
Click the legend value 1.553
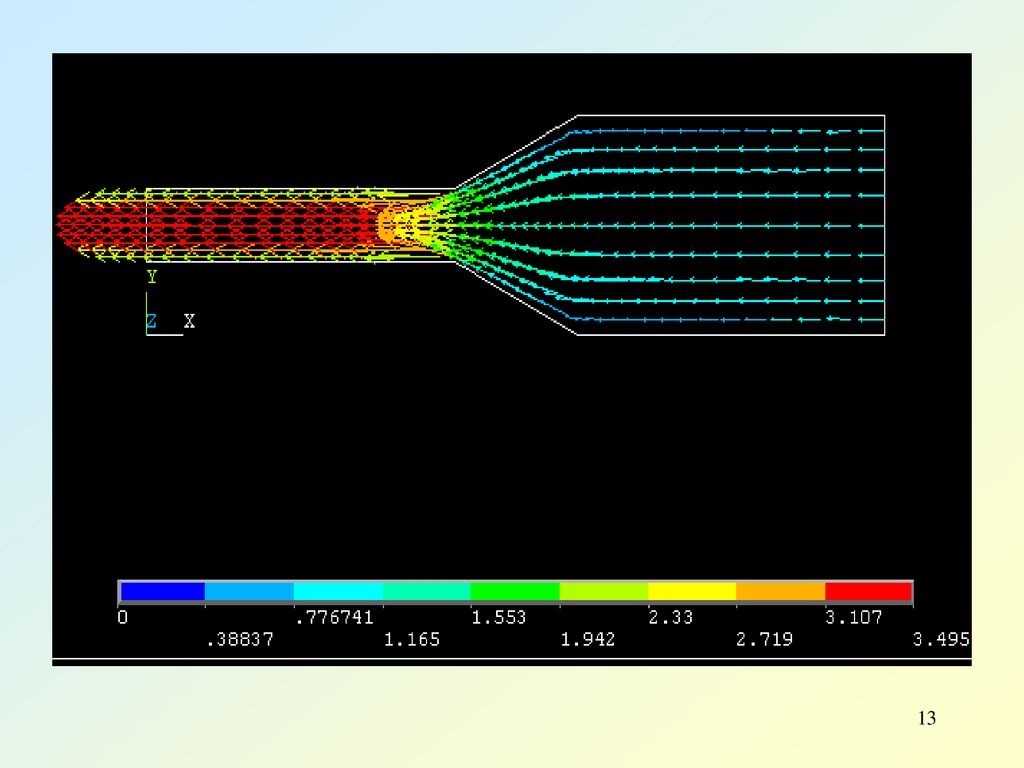coord(498,617)
